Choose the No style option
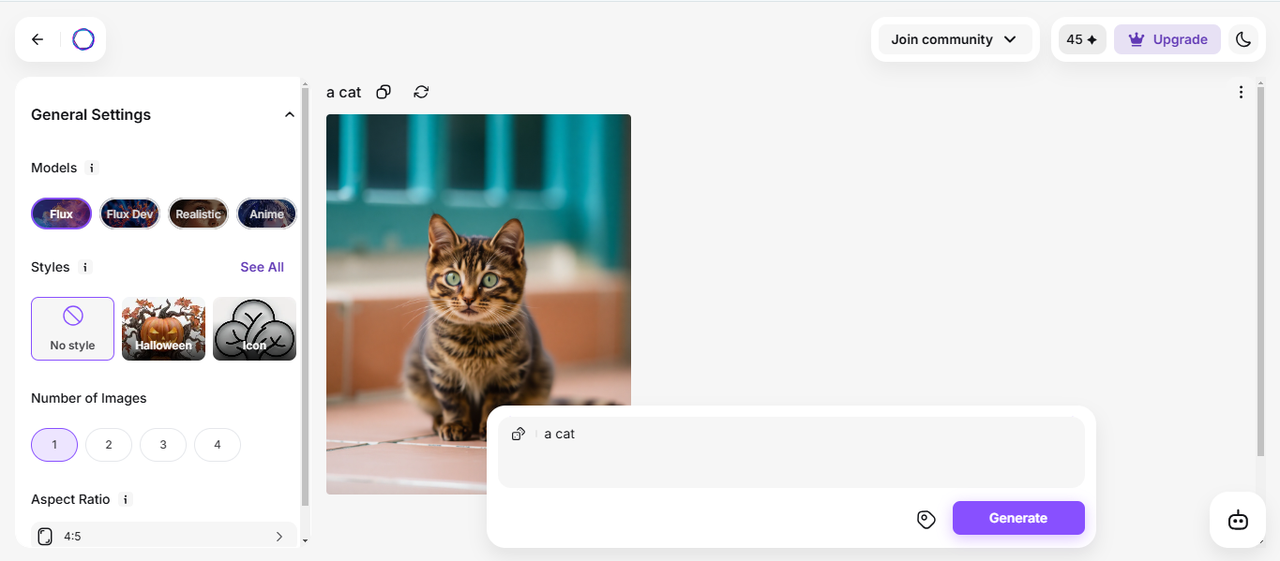This screenshot has width=1280, height=561. (73, 328)
